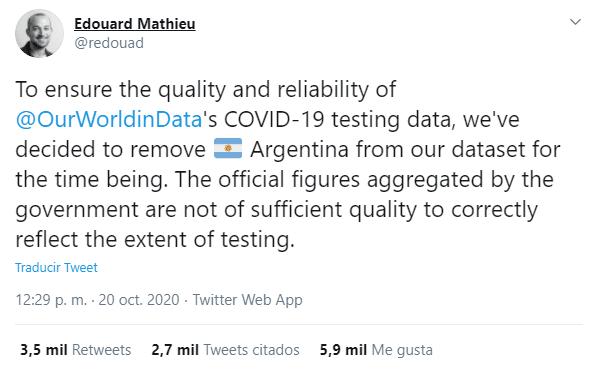This screenshot has height=371, width=598.
Task: Open the 12:29 p. m. timestamp
Action: pos(51,300)
